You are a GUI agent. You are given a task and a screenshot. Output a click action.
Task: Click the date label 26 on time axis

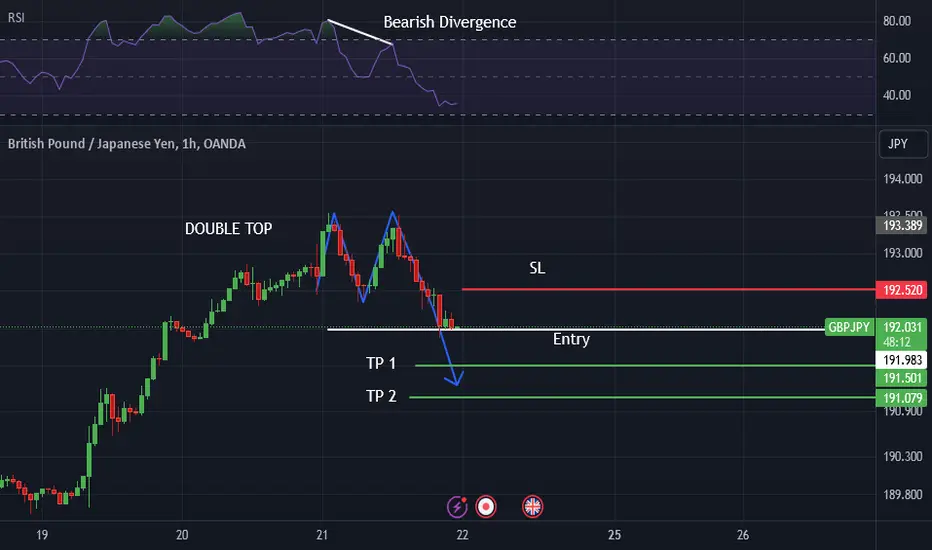(x=742, y=535)
